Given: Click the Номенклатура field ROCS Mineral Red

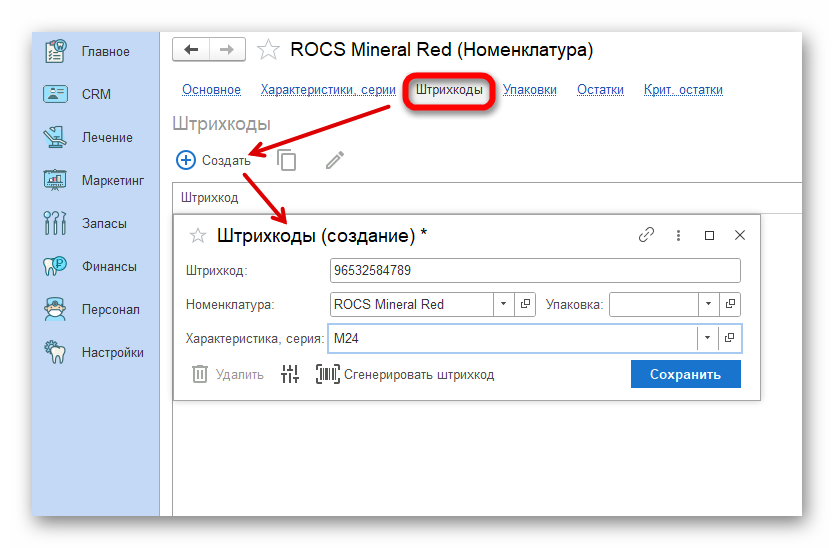Looking at the screenshot, I should tap(412, 304).
